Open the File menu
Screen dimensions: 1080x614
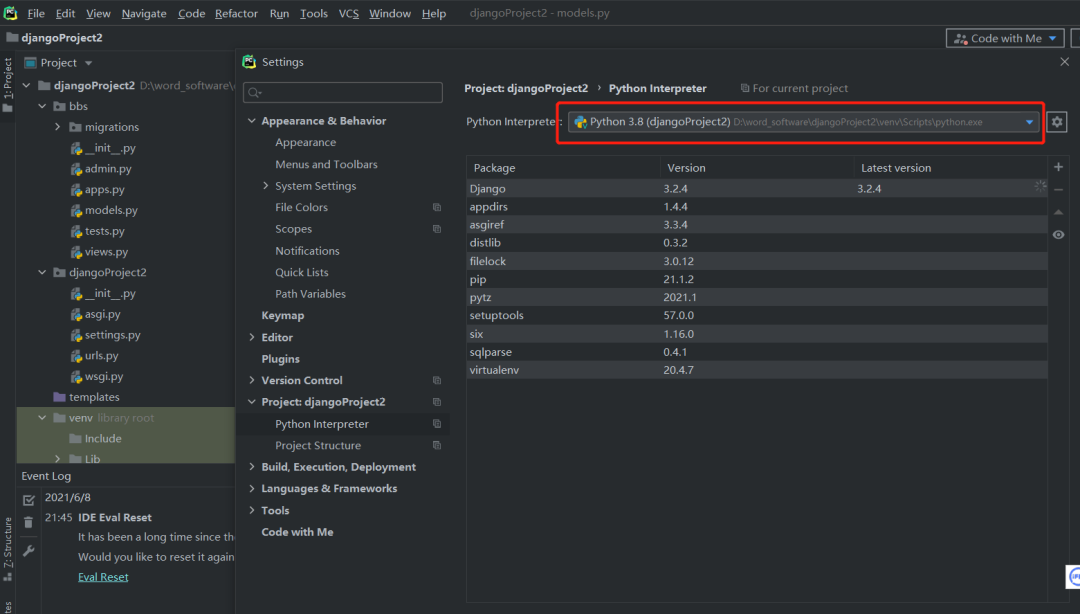[x=36, y=13]
